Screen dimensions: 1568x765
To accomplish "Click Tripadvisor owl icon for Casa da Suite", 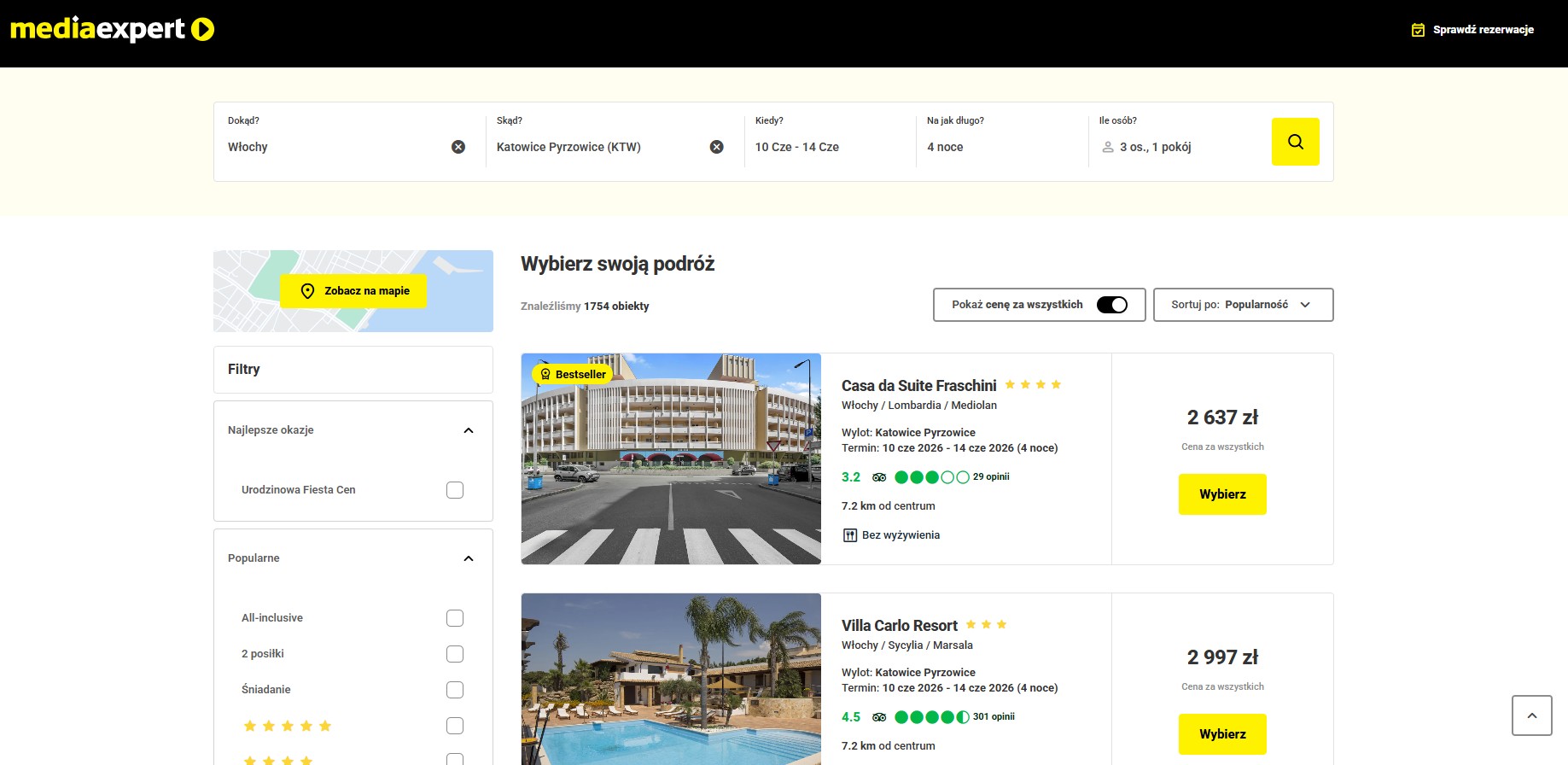I will pyautogui.click(x=879, y=477).
